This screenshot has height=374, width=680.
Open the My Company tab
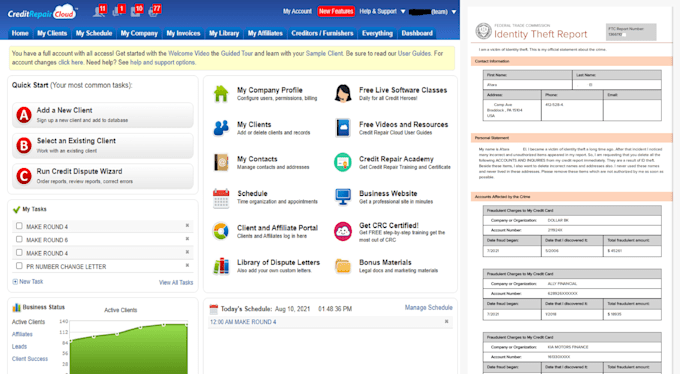[x=139, y=33]
